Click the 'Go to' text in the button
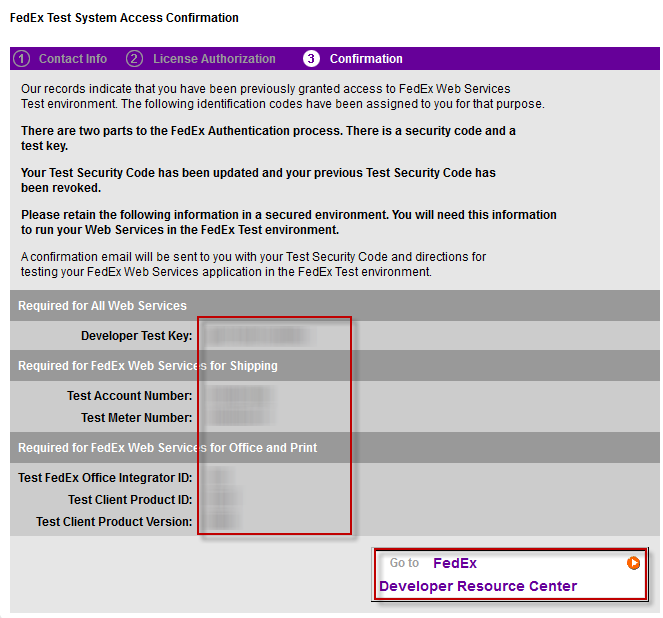 [404, 563]
